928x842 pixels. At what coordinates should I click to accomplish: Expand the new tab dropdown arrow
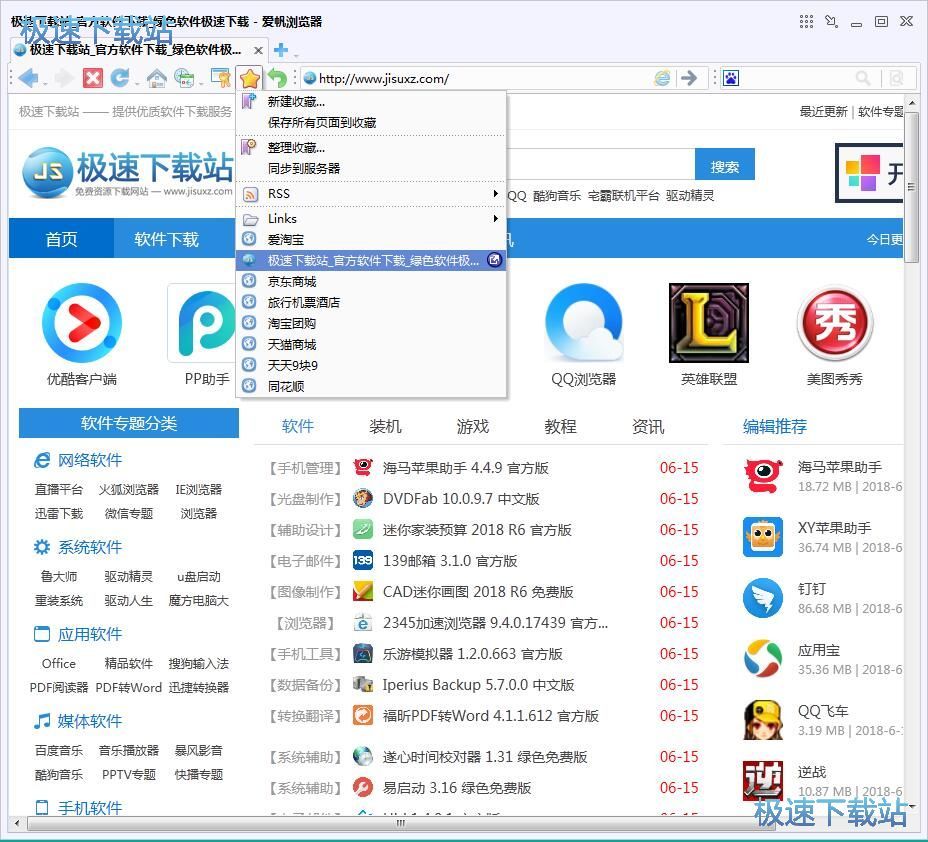[295, 55]
